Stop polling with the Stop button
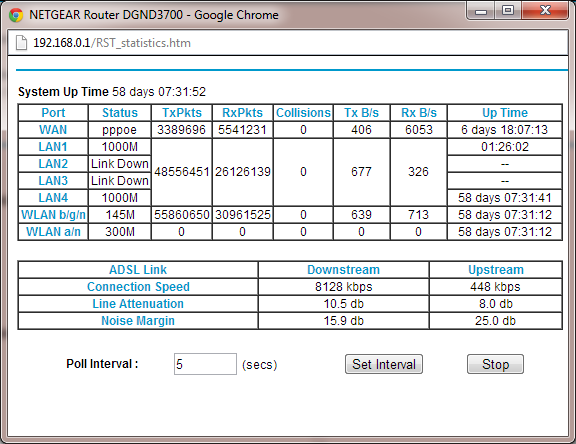Screen dimensions: 576x444 click(x=495, y=364)
